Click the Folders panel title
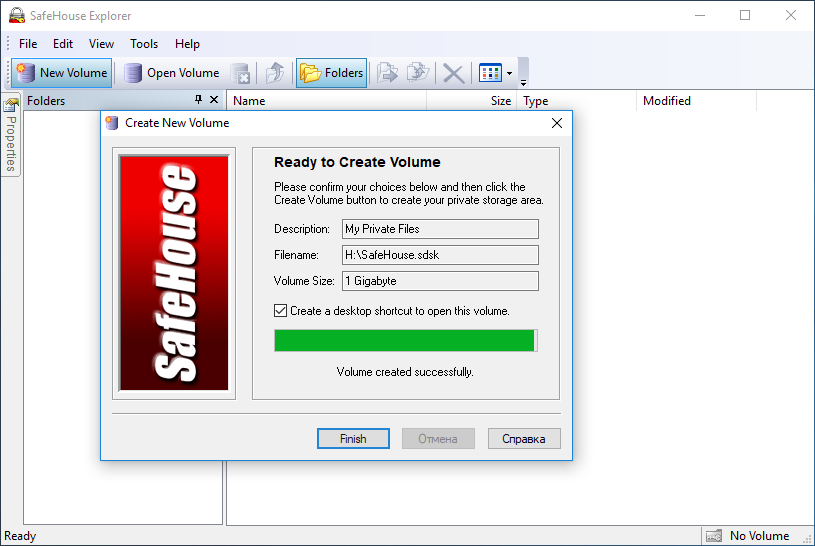The image size is (815, 546). (46, 101)
